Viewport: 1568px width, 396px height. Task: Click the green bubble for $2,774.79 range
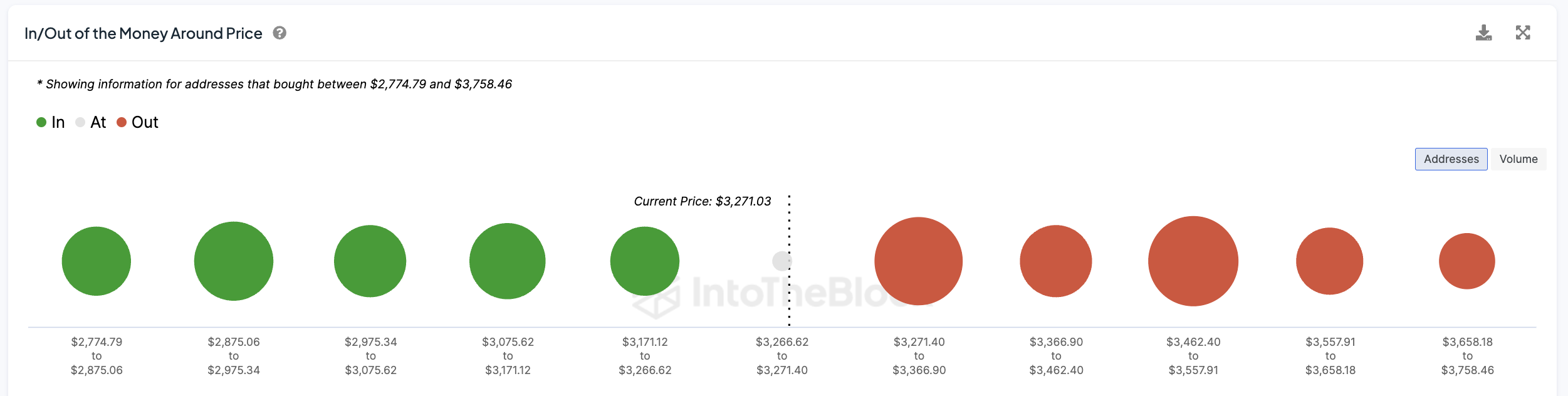point(97,261)
